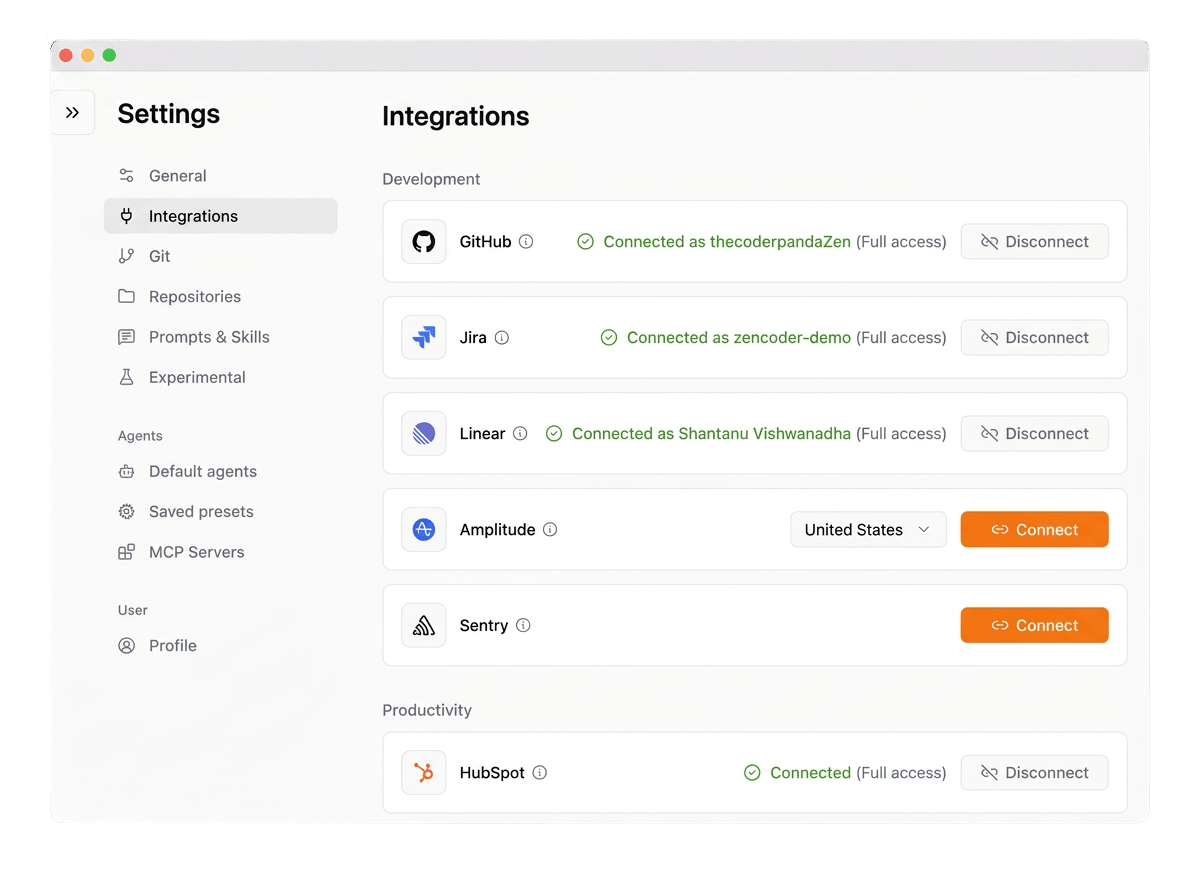Image resolution: width=1200 pixels, height=896 pixels.
Task: Click the yellow window minimize button
Action: (x=88, y=55)
